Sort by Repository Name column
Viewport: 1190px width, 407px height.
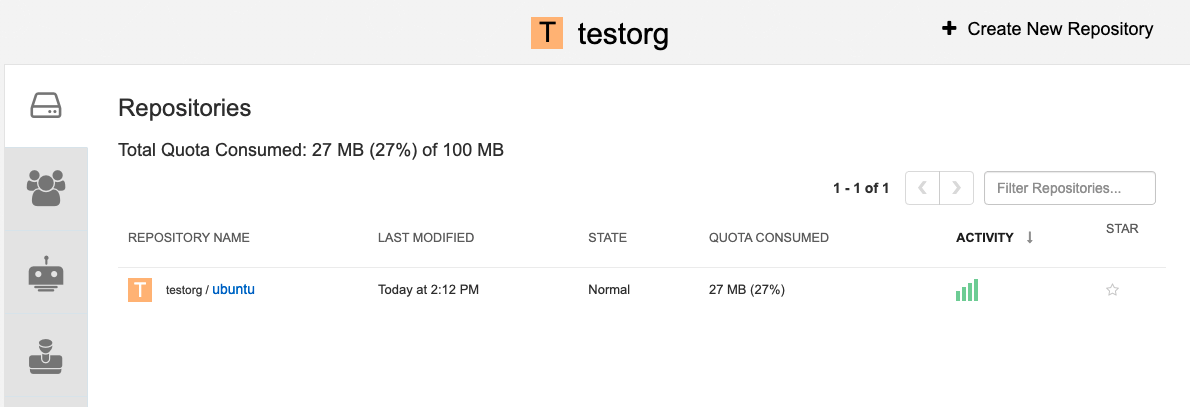189,238
